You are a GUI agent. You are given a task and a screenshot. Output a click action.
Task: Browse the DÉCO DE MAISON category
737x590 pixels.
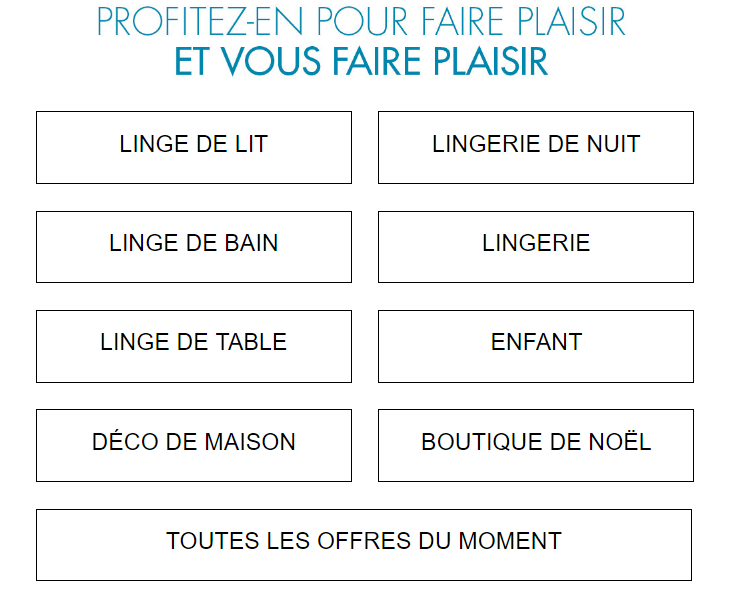[194, 444]
